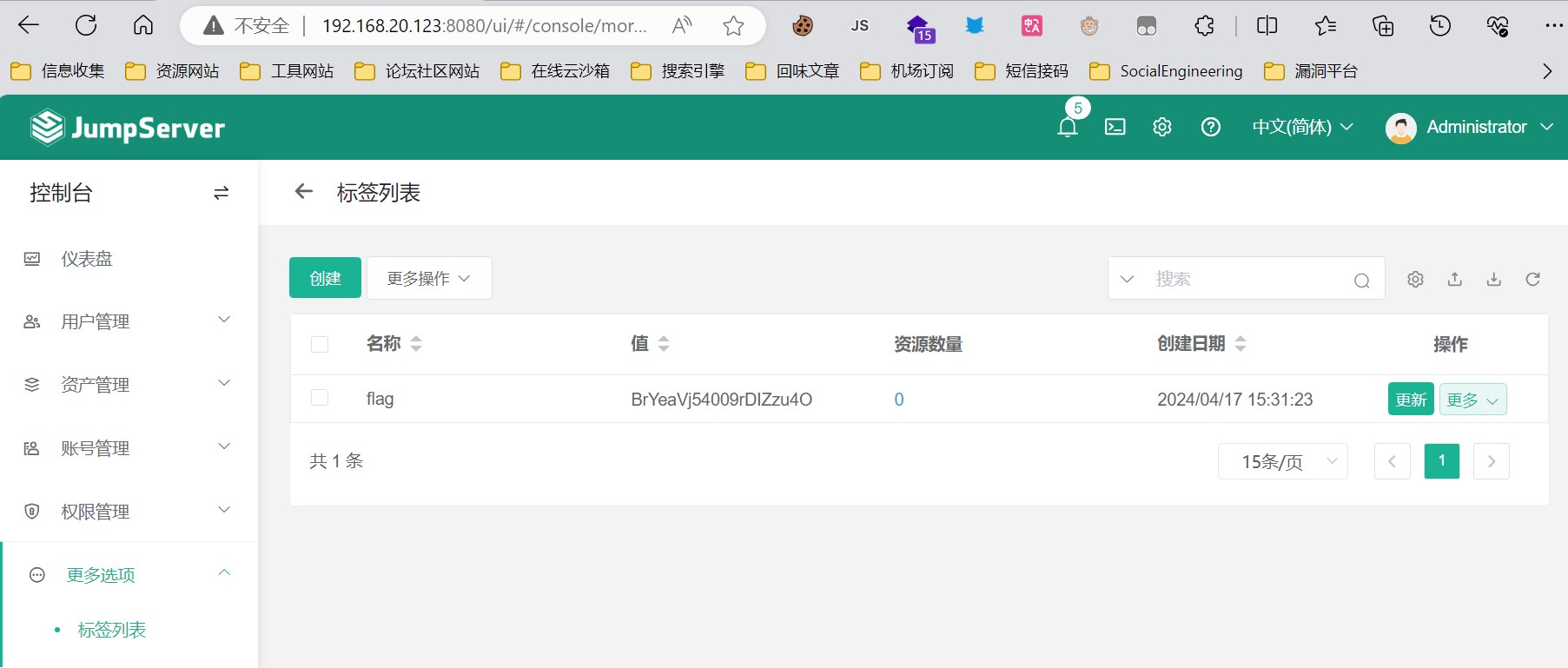
Task: Click into the 搜索 input field
Action: [x=1247, y=279]
